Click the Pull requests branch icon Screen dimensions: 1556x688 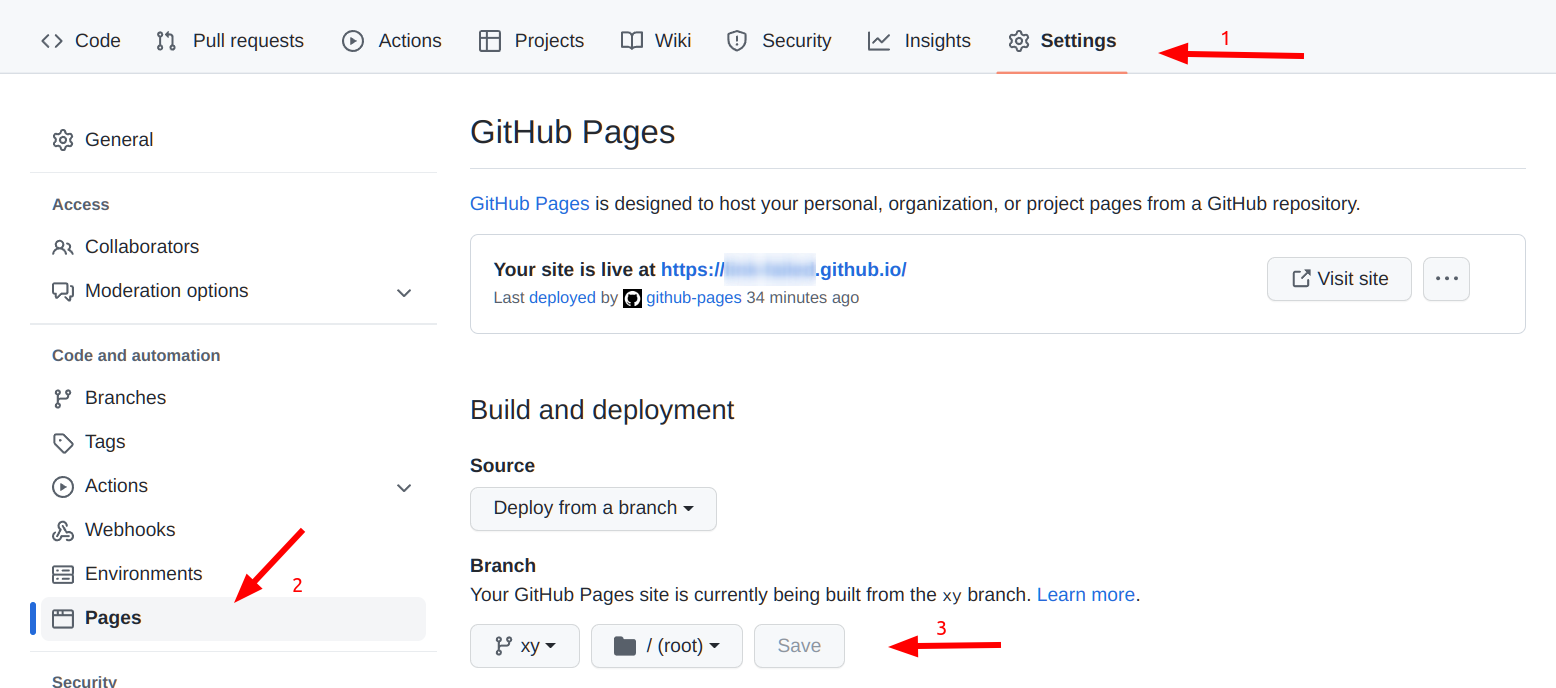coord(166,41)
